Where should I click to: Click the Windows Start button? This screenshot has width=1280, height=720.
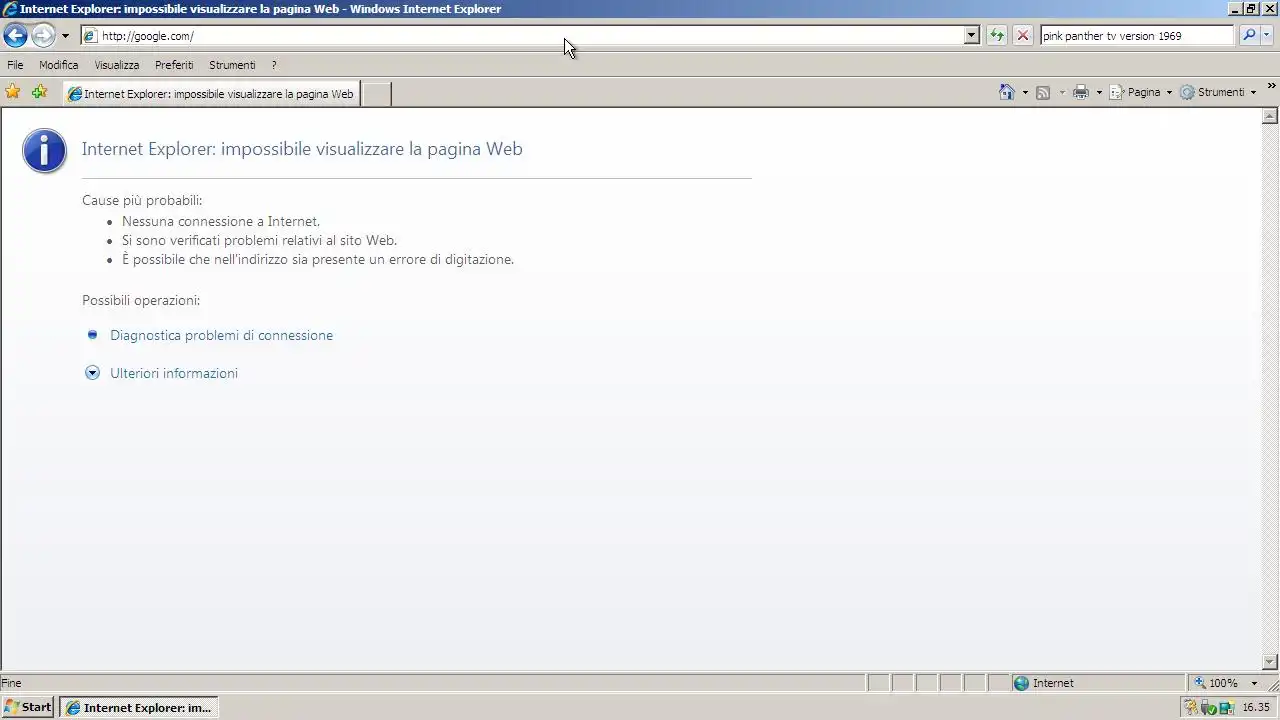point(28,707)
